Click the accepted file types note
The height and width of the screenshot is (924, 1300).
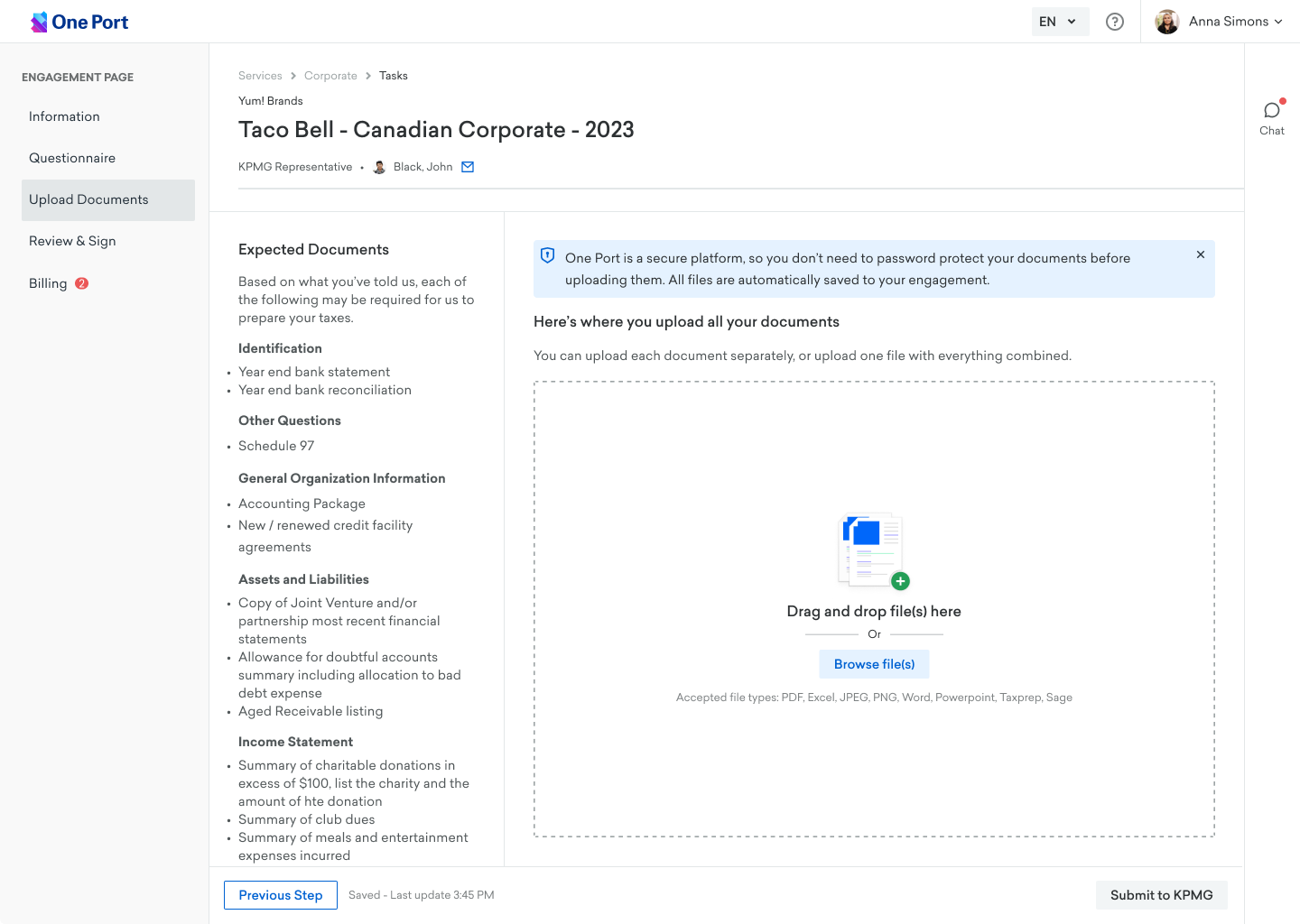click(x=874, y=698)
